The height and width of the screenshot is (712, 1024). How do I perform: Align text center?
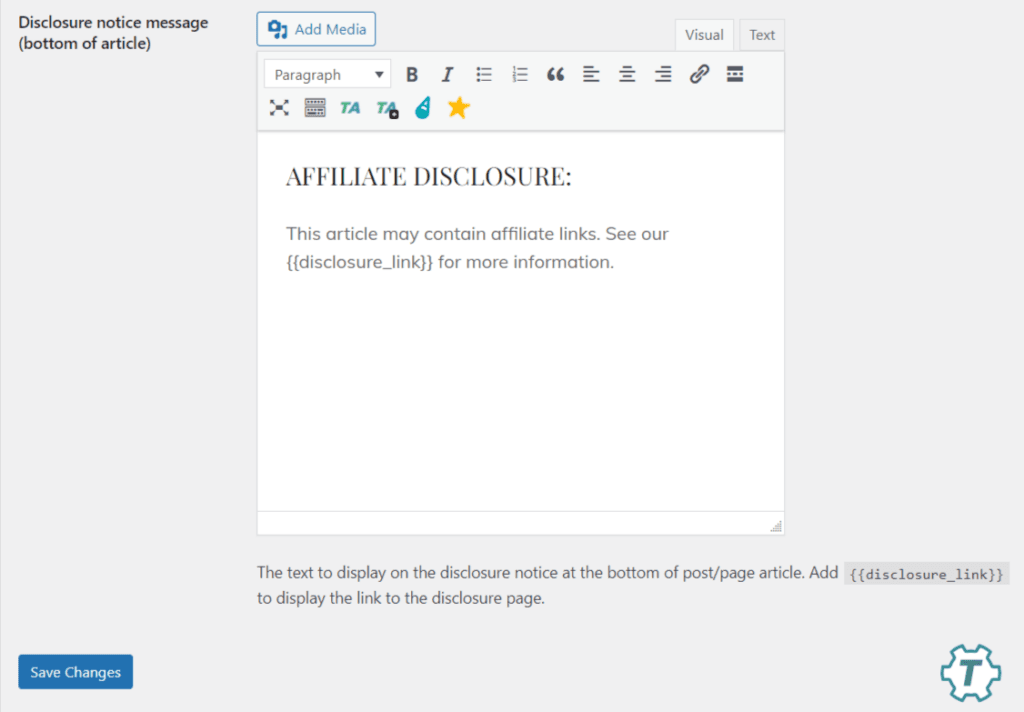coord(627,74)
